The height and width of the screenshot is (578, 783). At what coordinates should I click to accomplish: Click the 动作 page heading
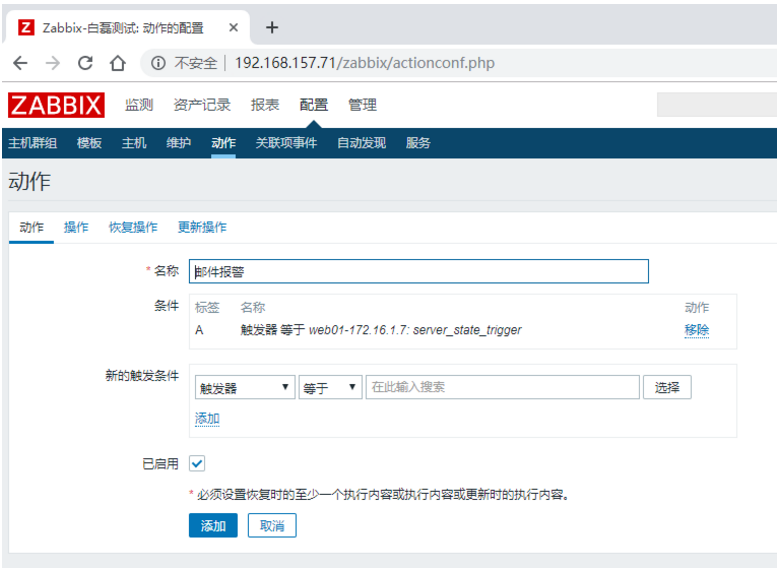(29, 181)
